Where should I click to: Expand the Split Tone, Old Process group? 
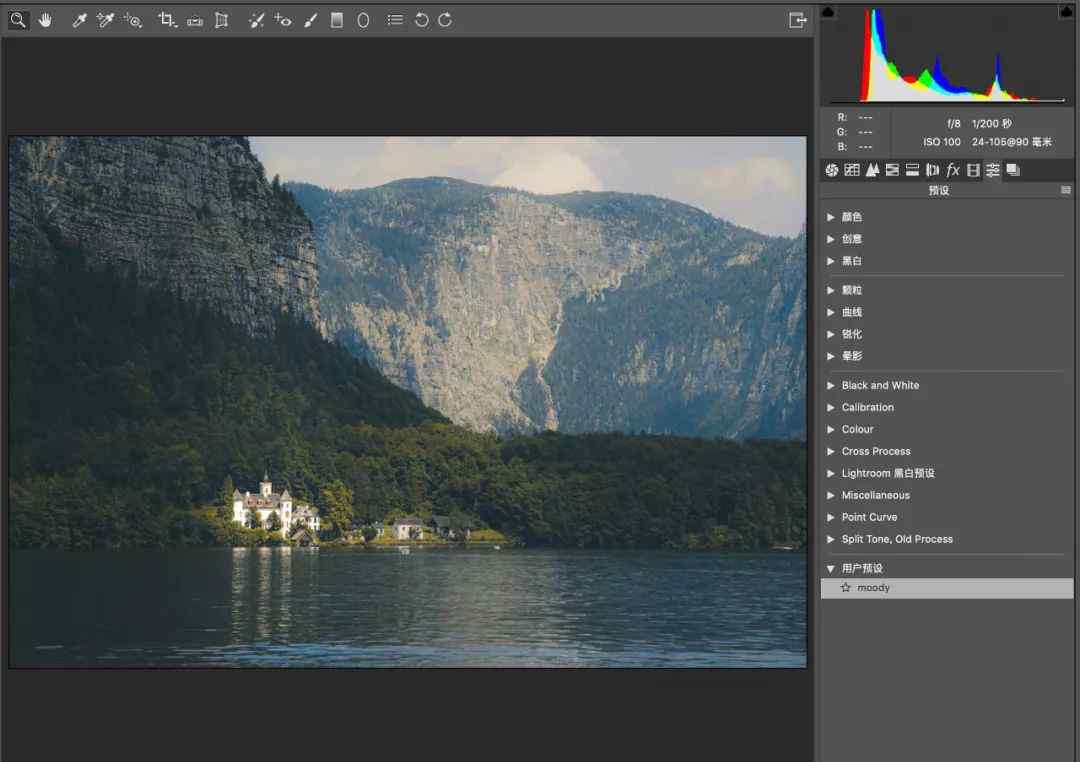831,539
